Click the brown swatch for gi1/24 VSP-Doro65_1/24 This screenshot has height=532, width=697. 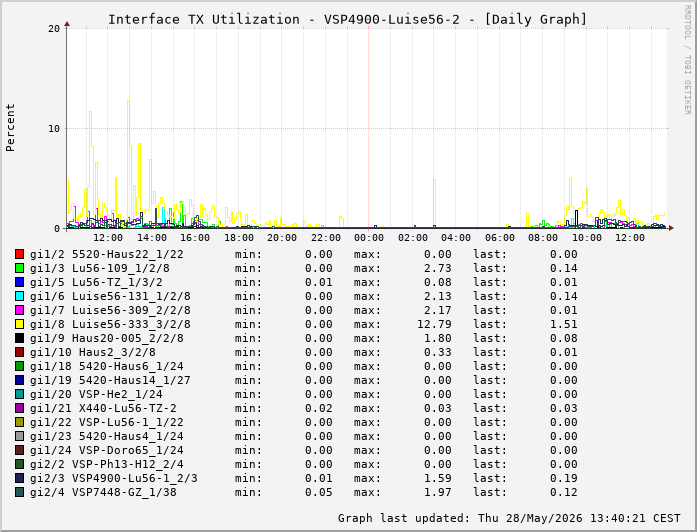19,450
